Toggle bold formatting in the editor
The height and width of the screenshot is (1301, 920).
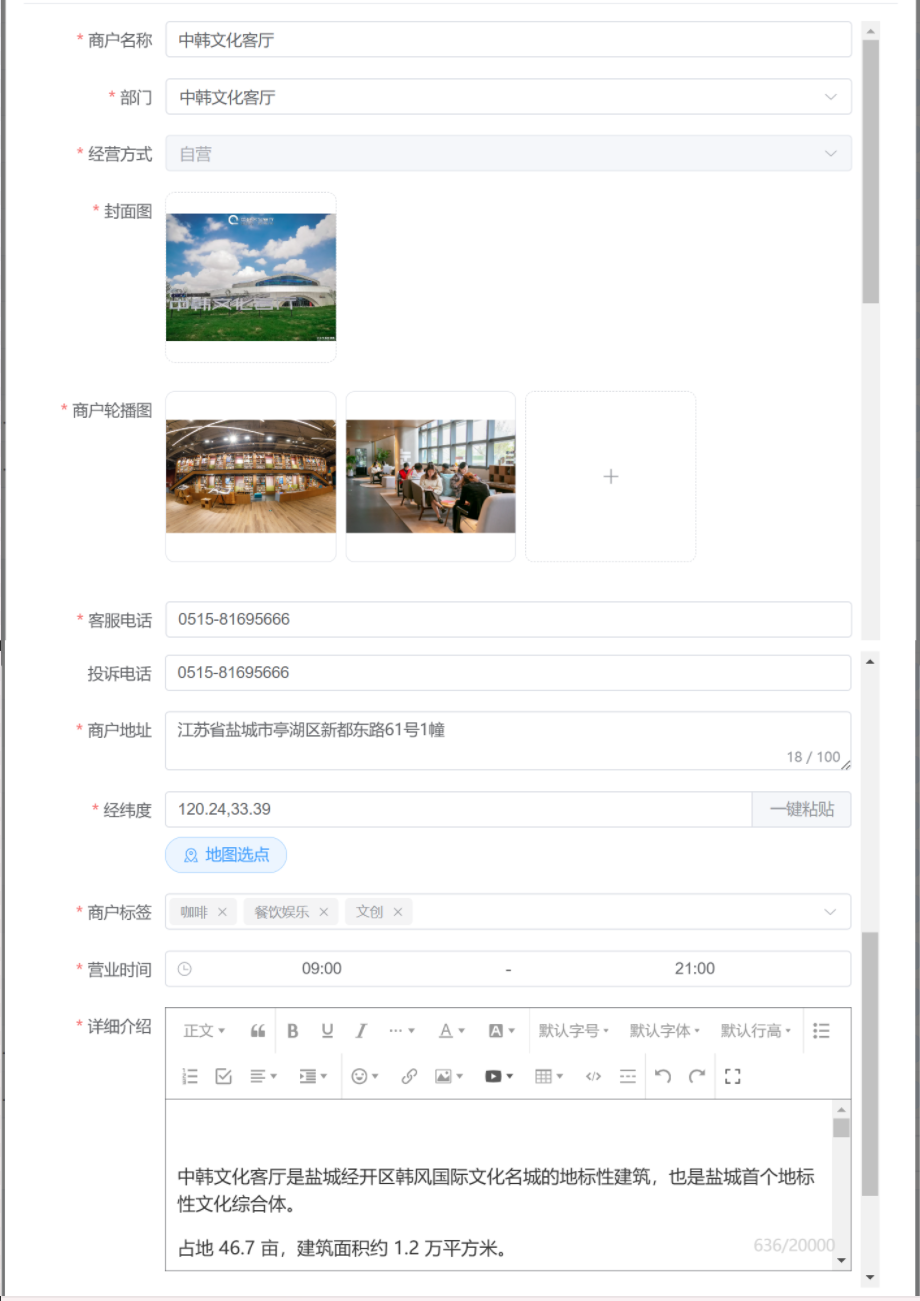tap(293, 1031)
